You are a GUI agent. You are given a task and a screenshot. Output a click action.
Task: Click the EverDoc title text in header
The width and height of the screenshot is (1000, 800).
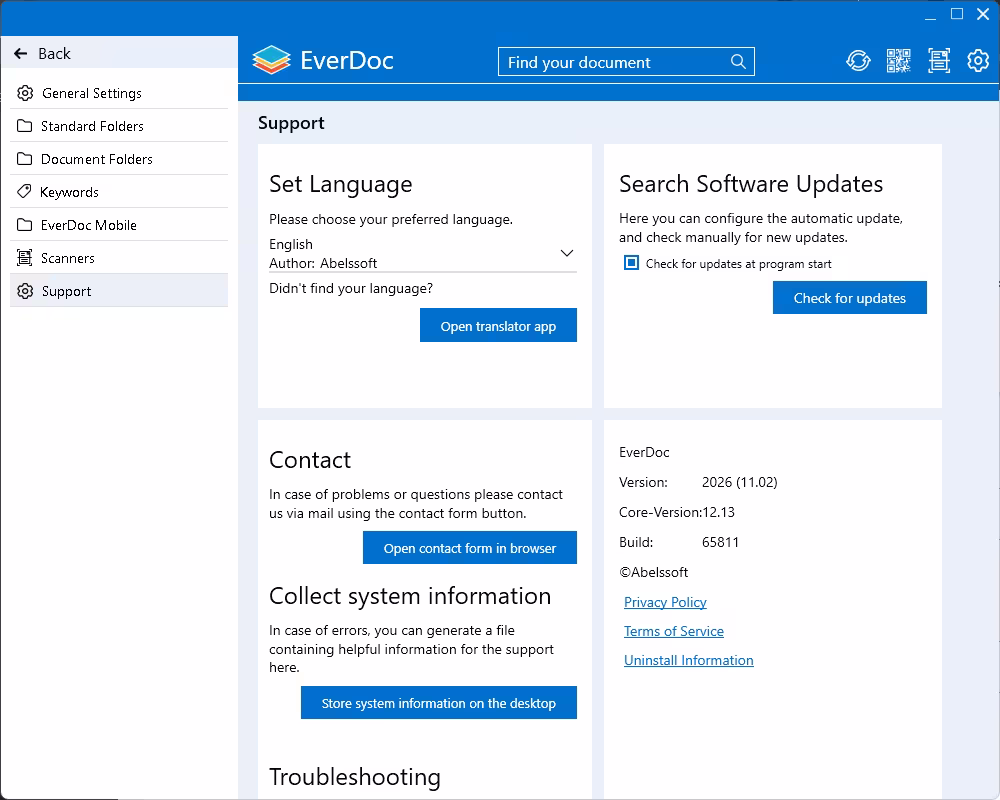347,61
